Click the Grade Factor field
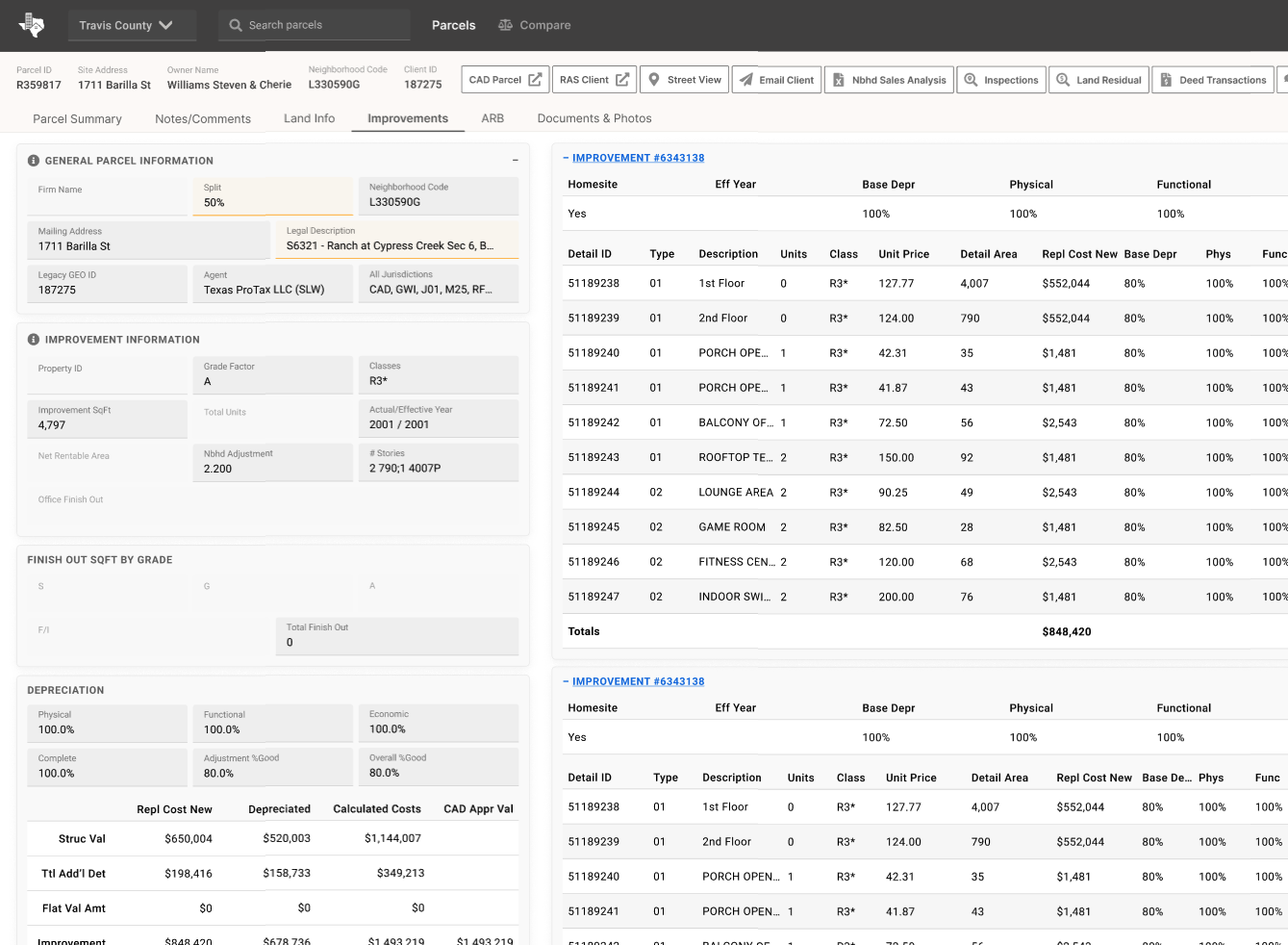The image size is (1288, 945). tap(272, 375)
